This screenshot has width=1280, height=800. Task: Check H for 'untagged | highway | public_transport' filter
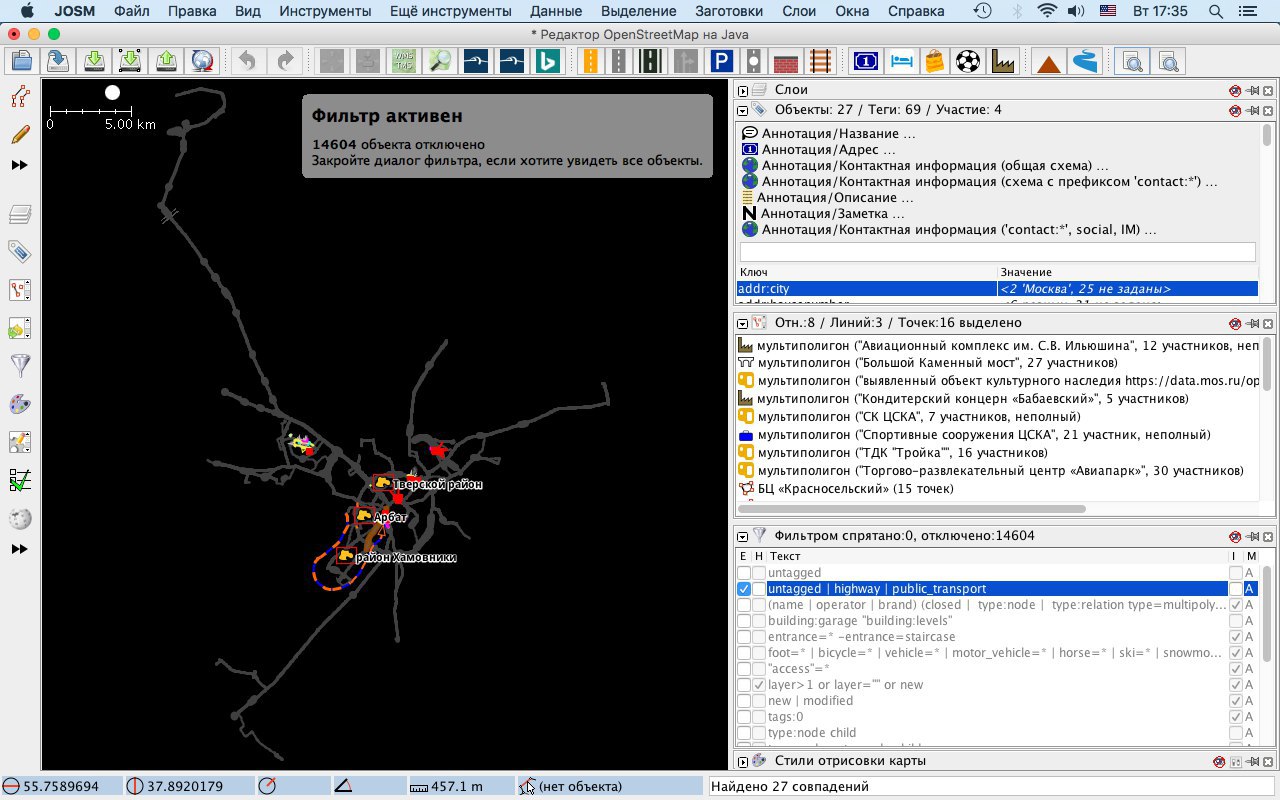click(759, 589)
